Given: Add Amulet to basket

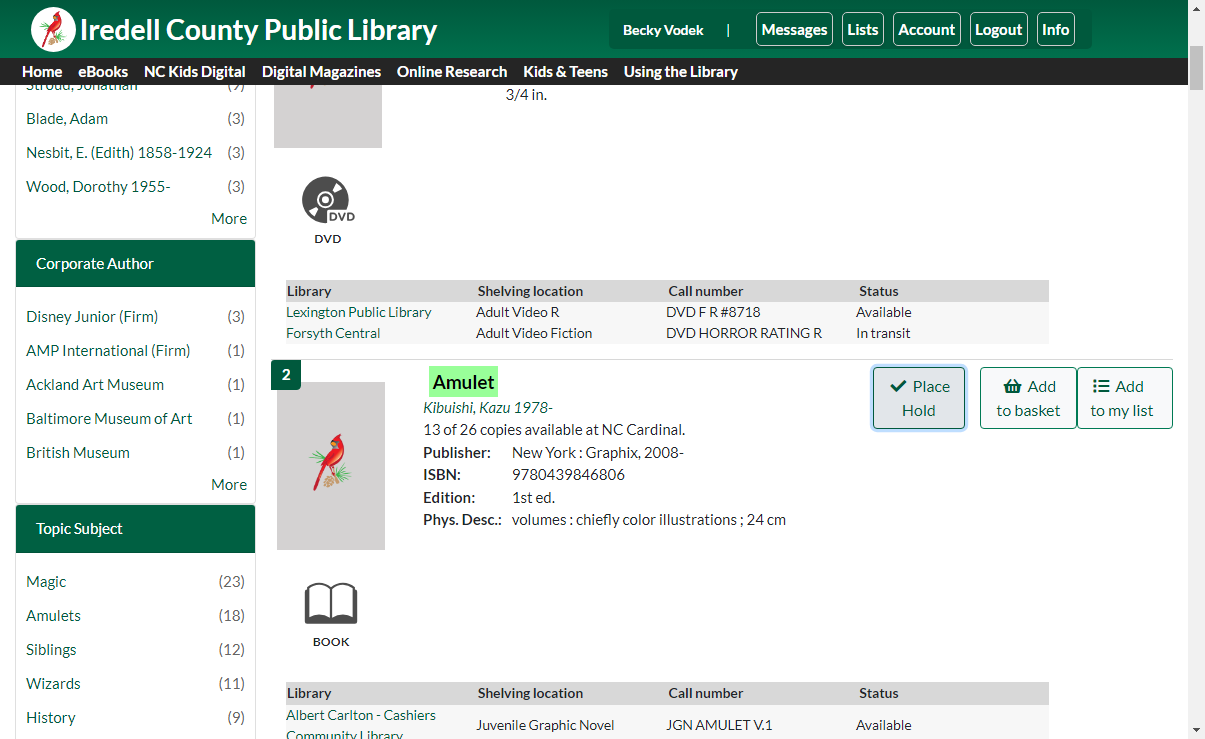Looking at the screenshot, I should 1028,398.
